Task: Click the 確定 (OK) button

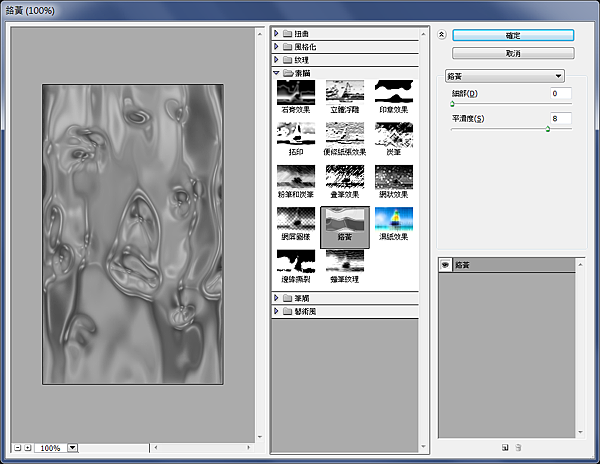Action: click(x=513, y=35)
